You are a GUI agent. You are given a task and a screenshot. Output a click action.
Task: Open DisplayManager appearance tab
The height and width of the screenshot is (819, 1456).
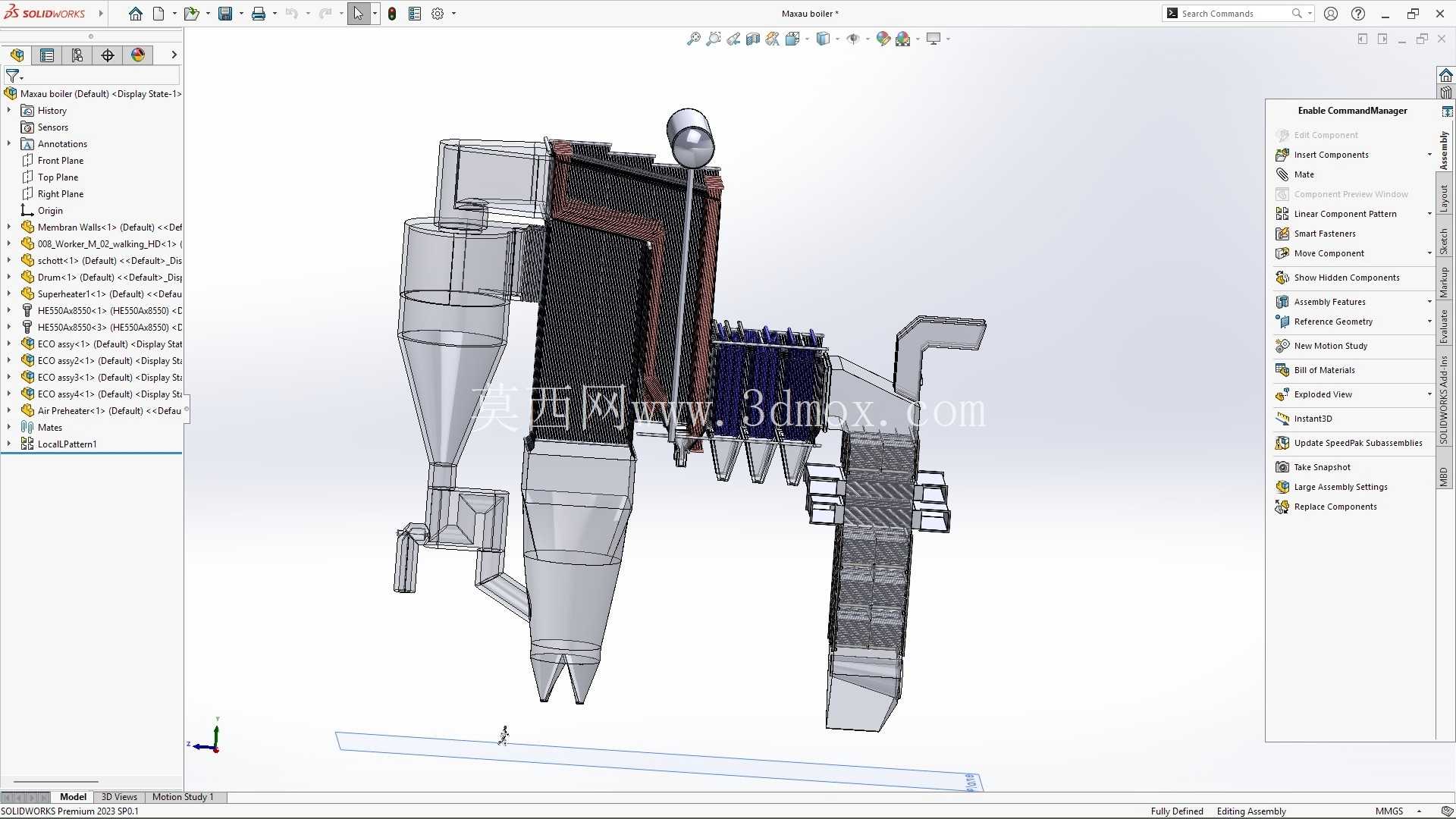pos(138,55)
